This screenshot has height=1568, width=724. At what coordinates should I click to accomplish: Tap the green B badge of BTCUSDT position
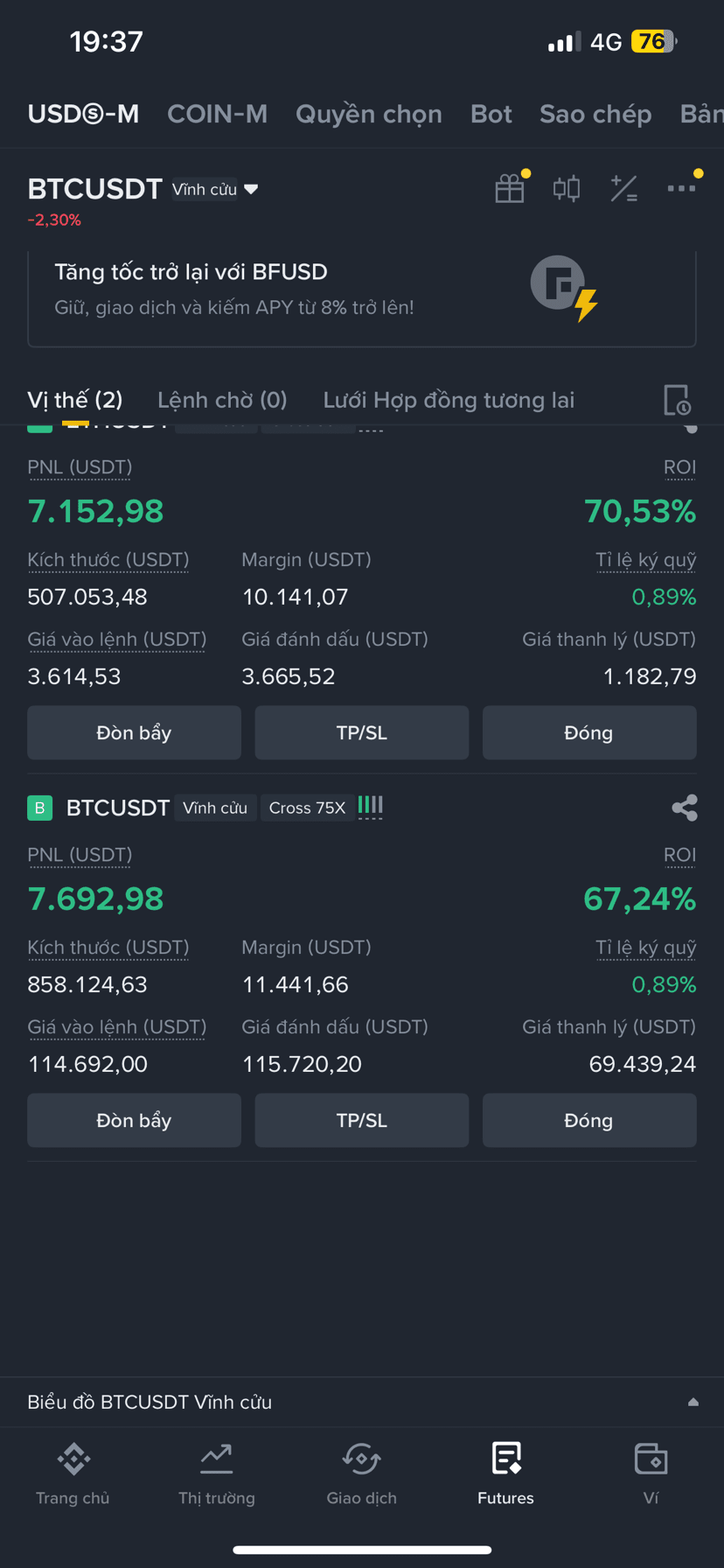point(39,808)
